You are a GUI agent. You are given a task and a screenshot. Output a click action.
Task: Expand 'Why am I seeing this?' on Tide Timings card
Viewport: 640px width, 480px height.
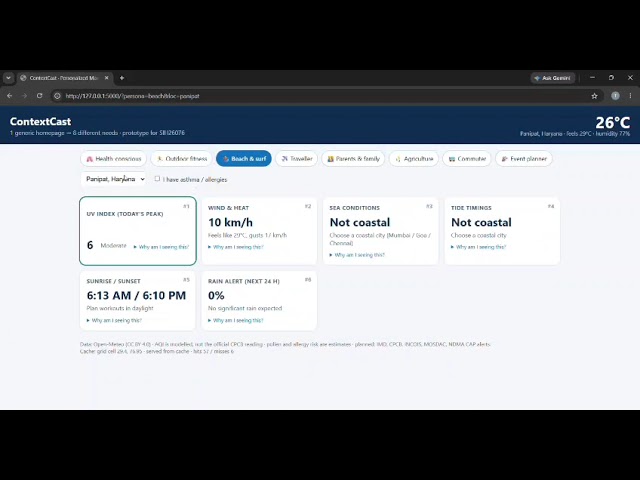point(478,247)
